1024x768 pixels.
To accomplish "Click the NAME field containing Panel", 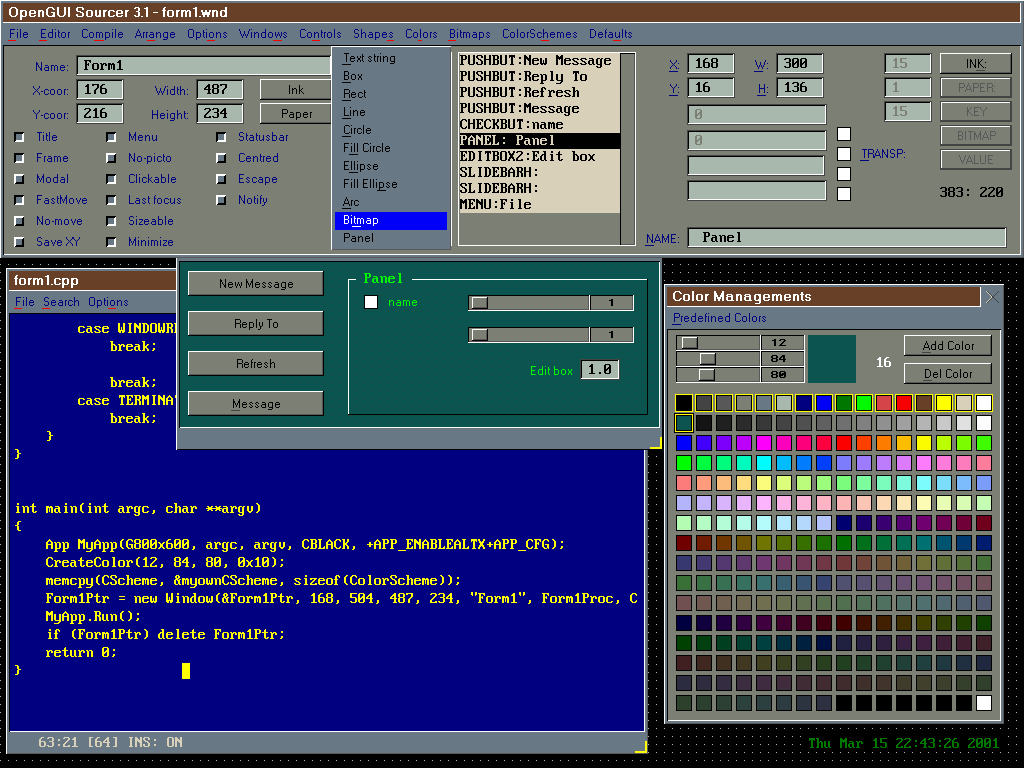I will (x=846, y=238).
